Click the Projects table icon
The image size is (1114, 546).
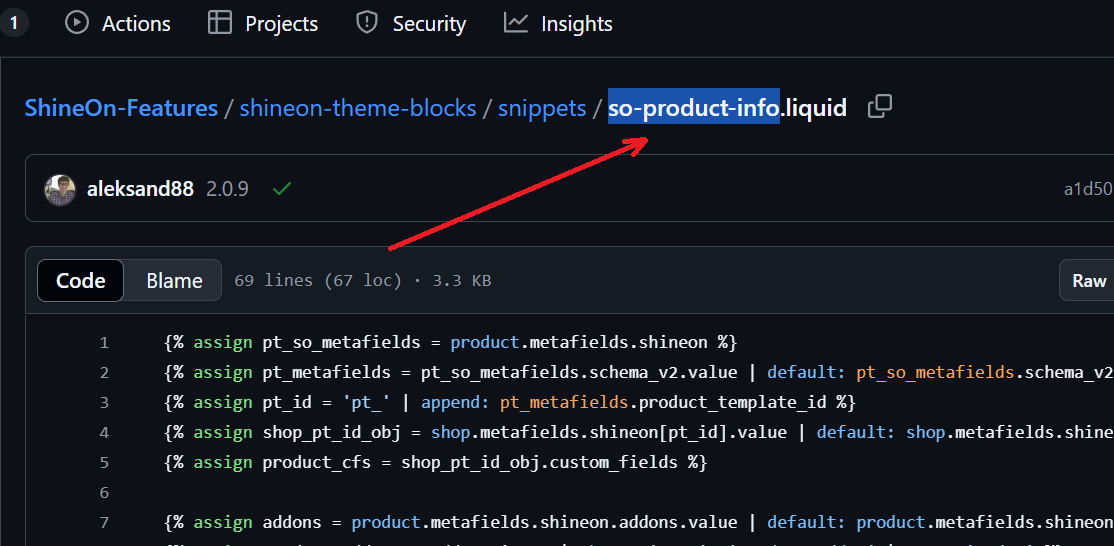tap(220, 23)
